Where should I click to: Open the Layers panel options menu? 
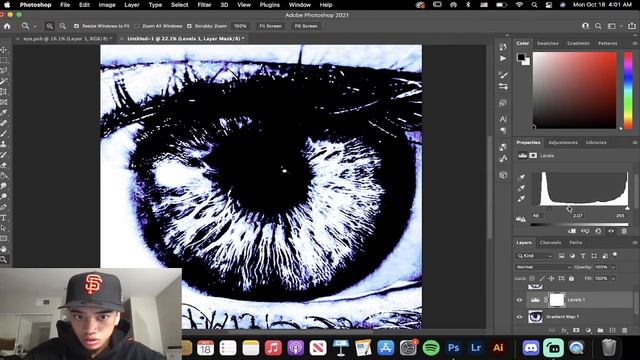point(635,242)
